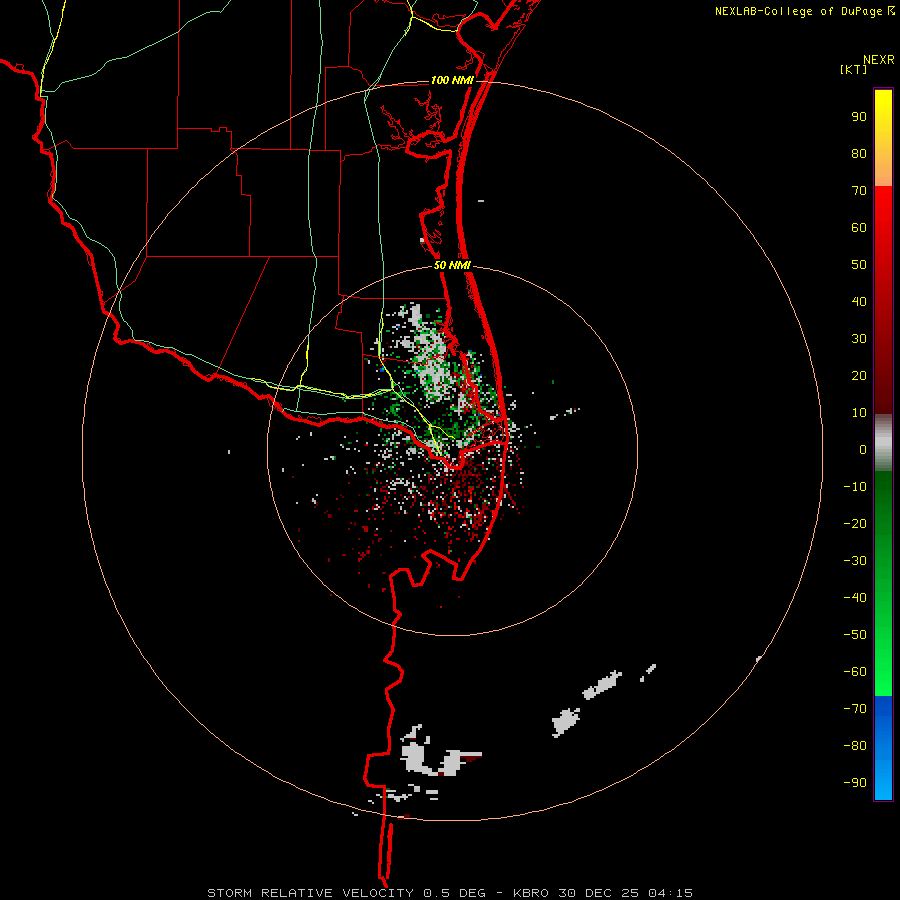Click the 10 value on velocity scale
The width and height of the screenshot is (900, 900).
tap(859, 413)
